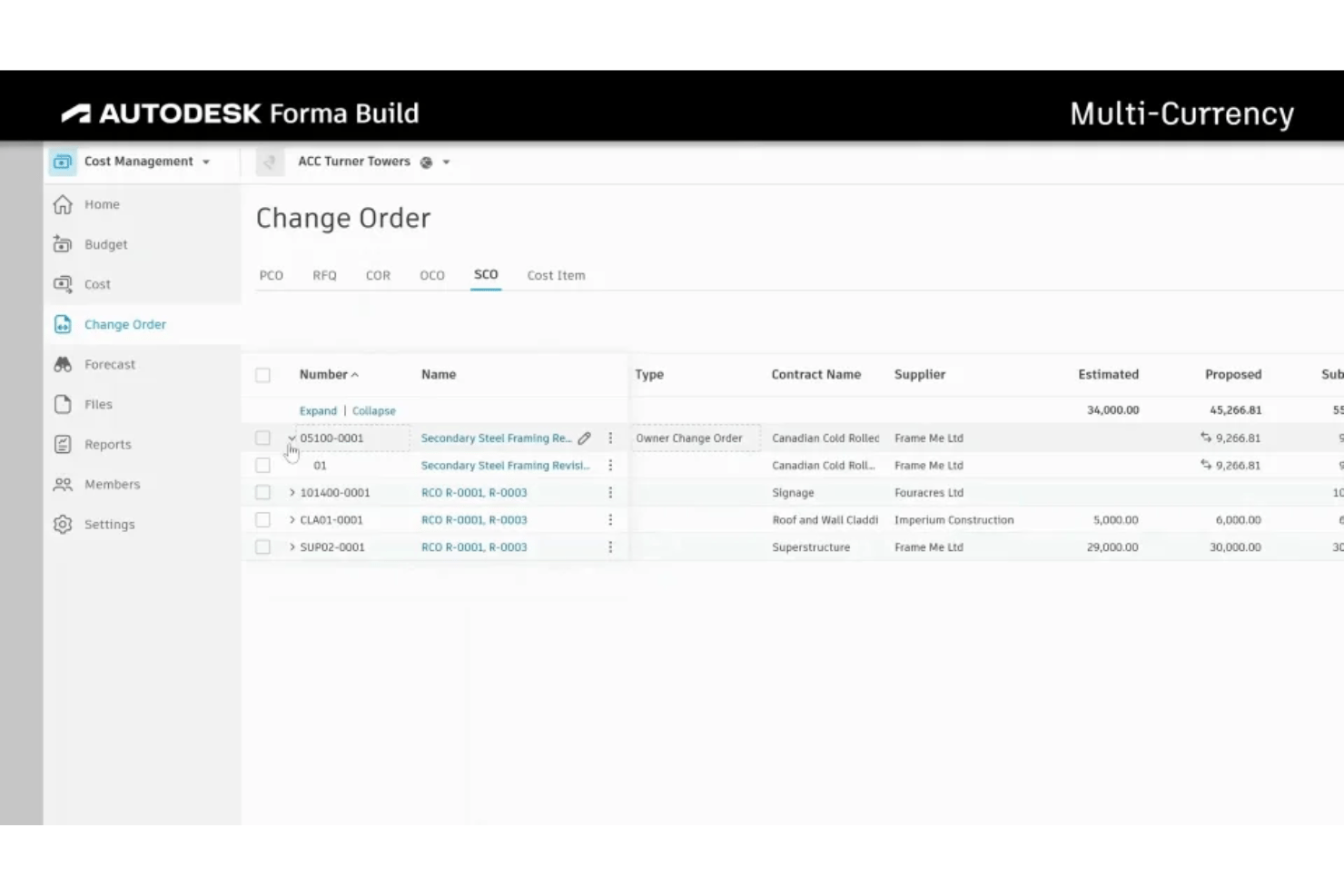Click the Forecast binoculars icon
Screen dimensions: 1344x896
pos(63,364)
